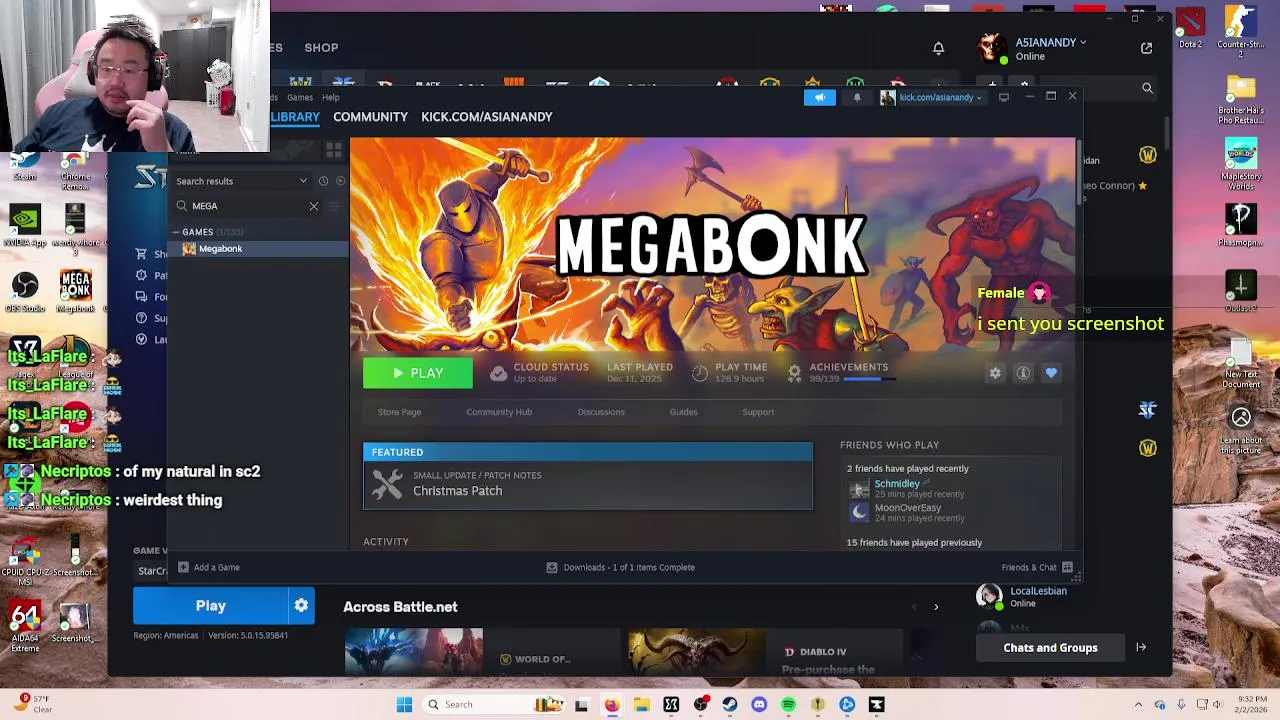The image size is (1280, 720).
Task: Click the Cloud Status icon
Action: tap(498, 373)
